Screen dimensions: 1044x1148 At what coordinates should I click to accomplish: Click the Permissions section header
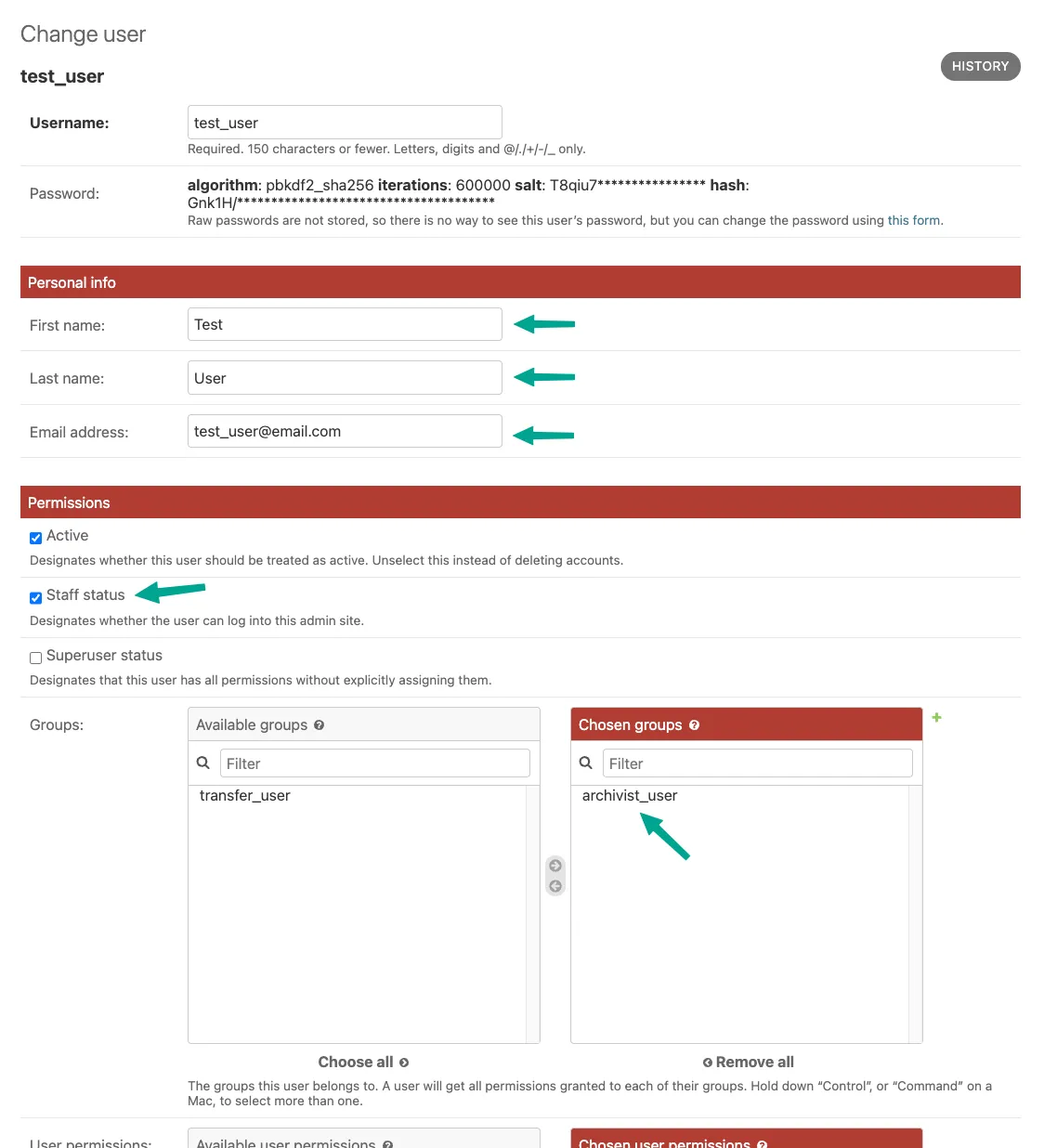click(x=520, y=502)
